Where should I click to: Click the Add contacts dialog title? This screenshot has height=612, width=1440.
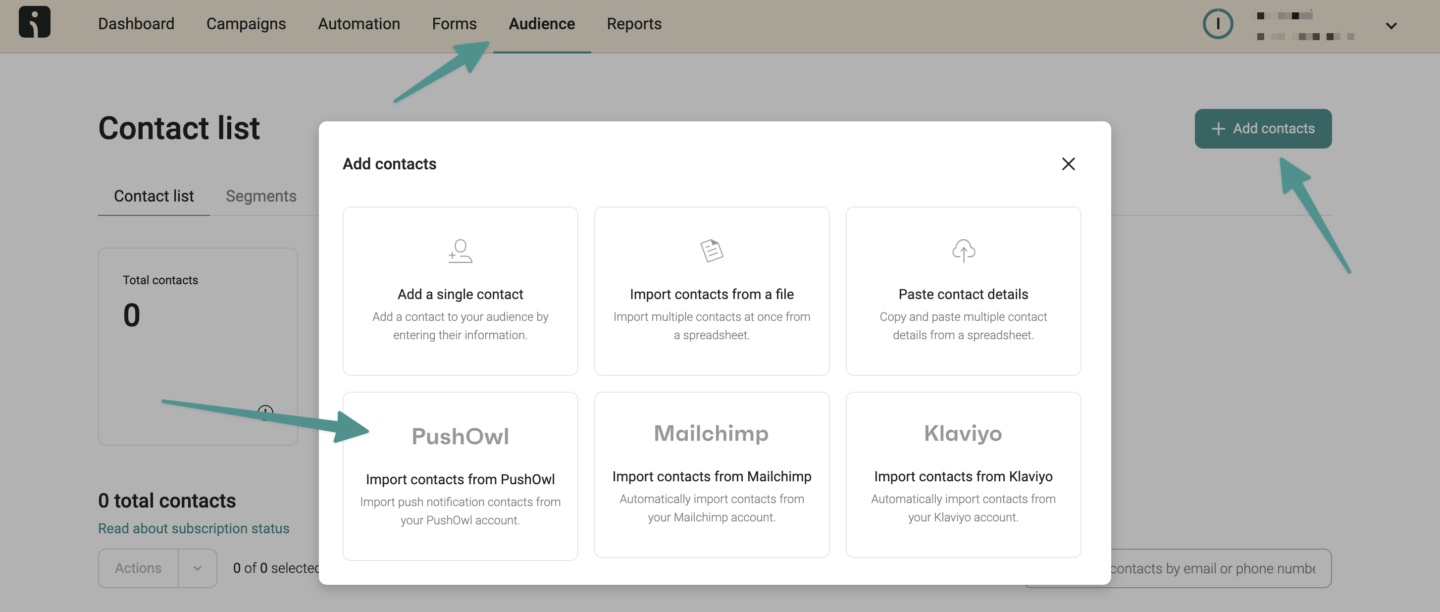390,164
